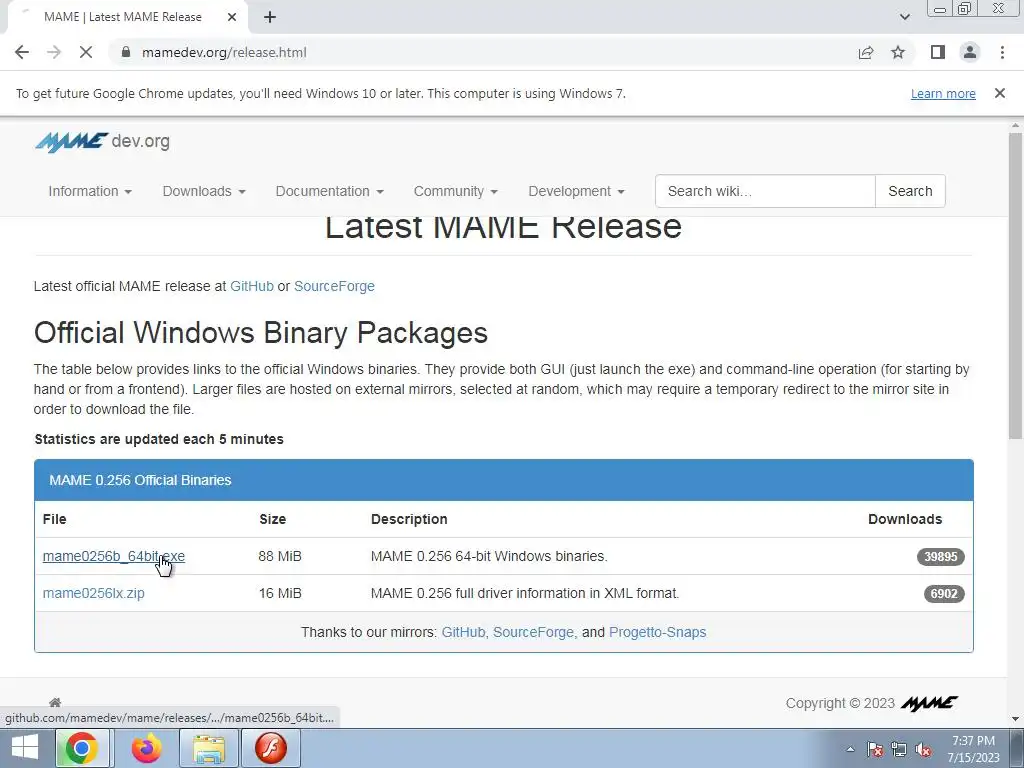The width and height of the screenshot is (1024, 768).
Task: Dismiss the Chrome update notification bar
Action: [1000, 93]
